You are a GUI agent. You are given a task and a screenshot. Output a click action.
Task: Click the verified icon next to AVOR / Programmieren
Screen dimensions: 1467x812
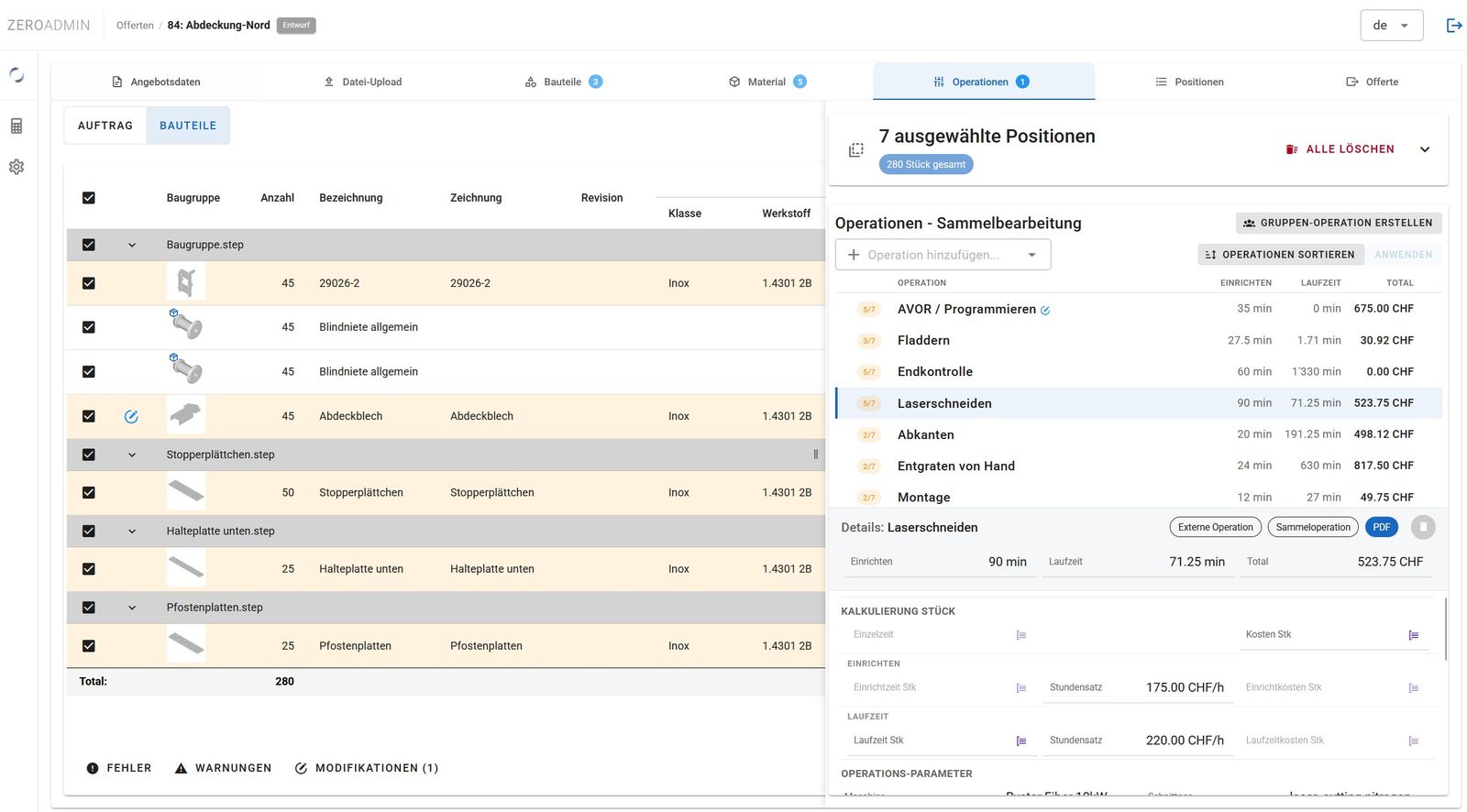(x=1045, y=311)
